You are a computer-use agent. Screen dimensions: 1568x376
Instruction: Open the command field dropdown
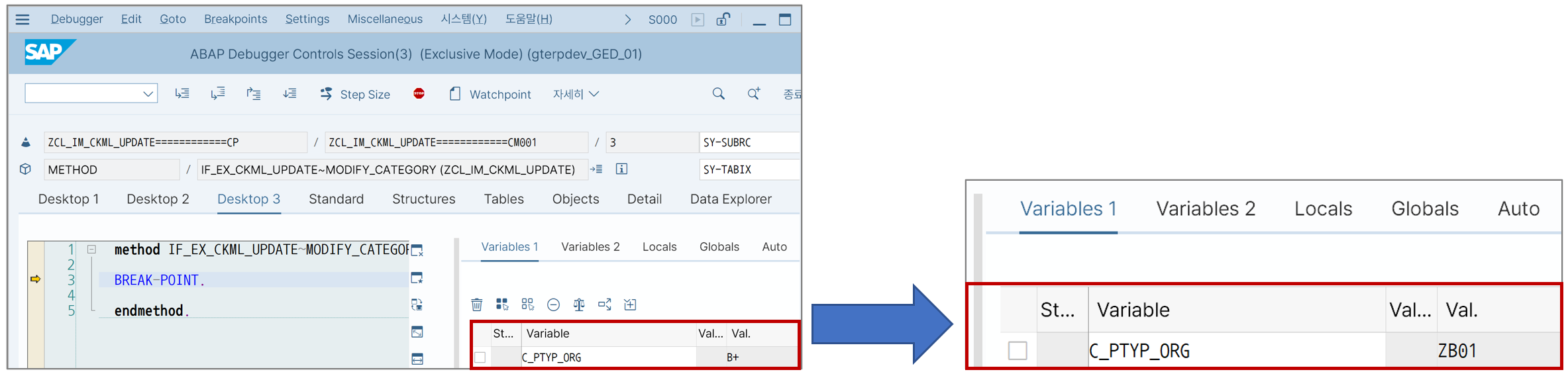148,94
